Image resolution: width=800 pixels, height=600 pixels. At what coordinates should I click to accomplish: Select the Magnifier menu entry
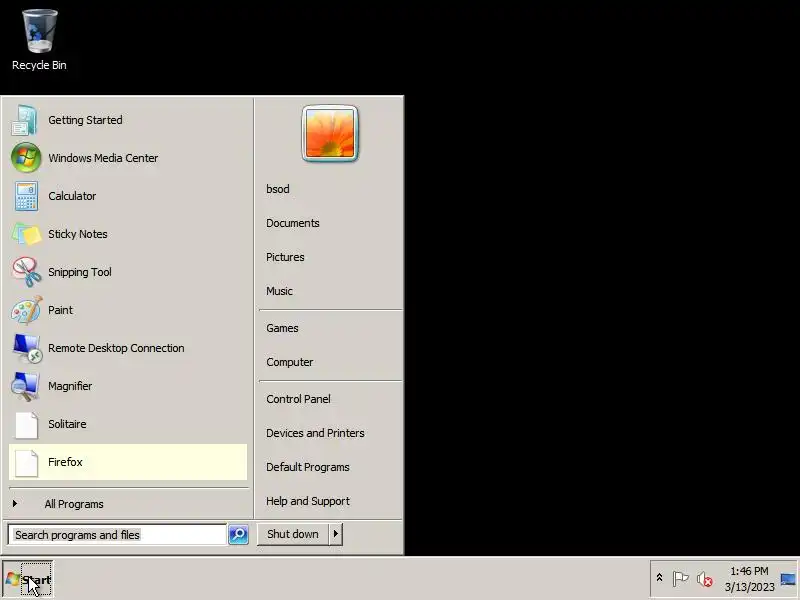click(x=128, y=386)
